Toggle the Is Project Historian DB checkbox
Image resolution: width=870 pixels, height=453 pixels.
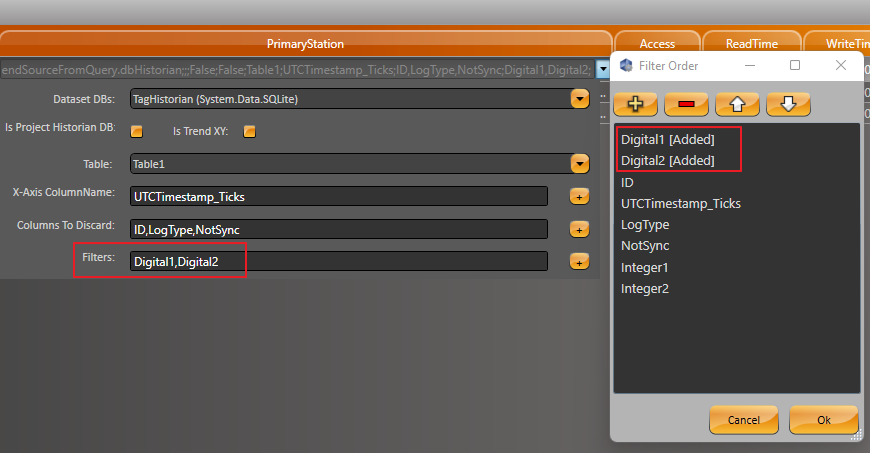(x=137, y=131)
